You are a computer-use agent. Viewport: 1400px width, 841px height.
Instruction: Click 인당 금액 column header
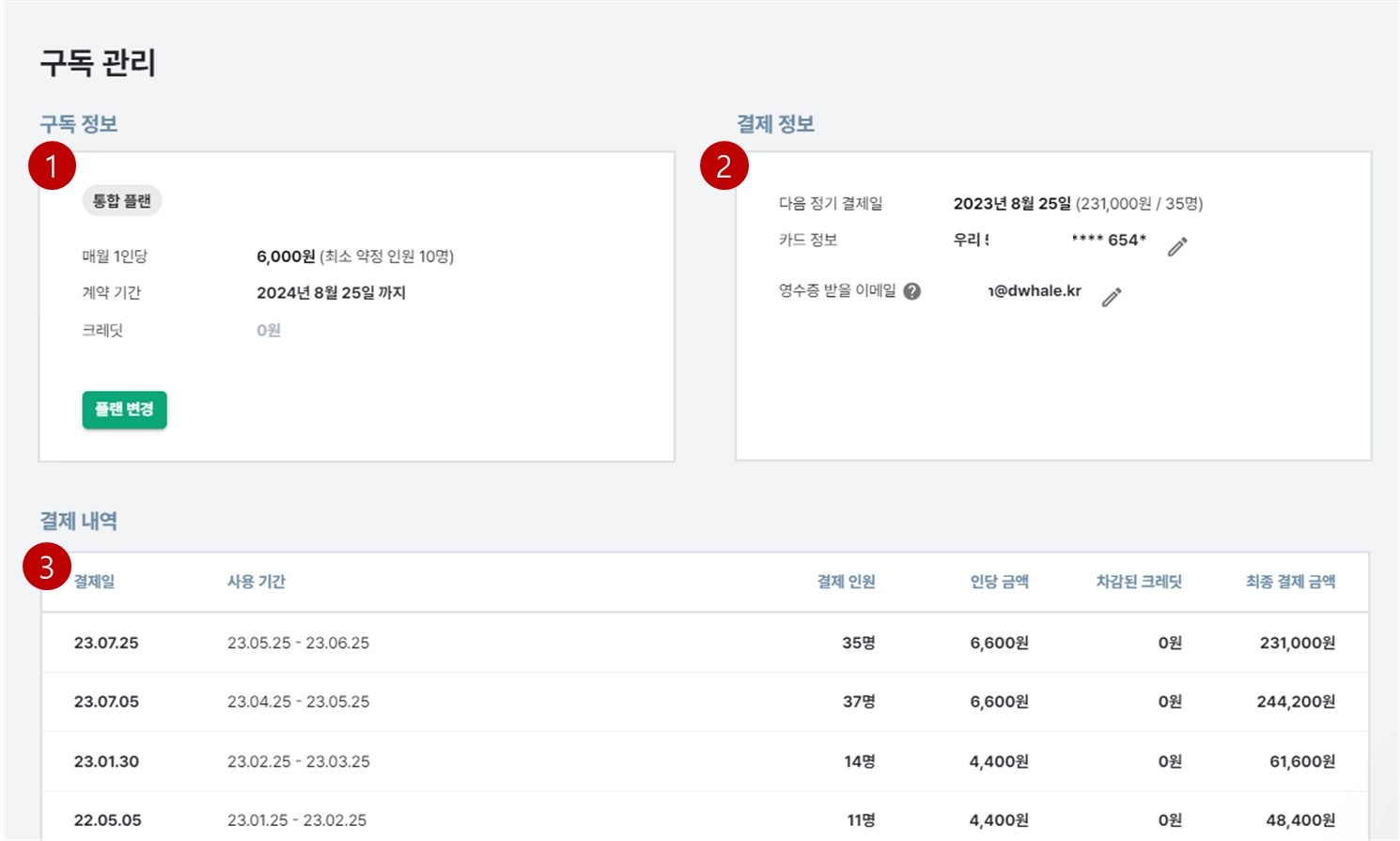click(x=999, y=582)
